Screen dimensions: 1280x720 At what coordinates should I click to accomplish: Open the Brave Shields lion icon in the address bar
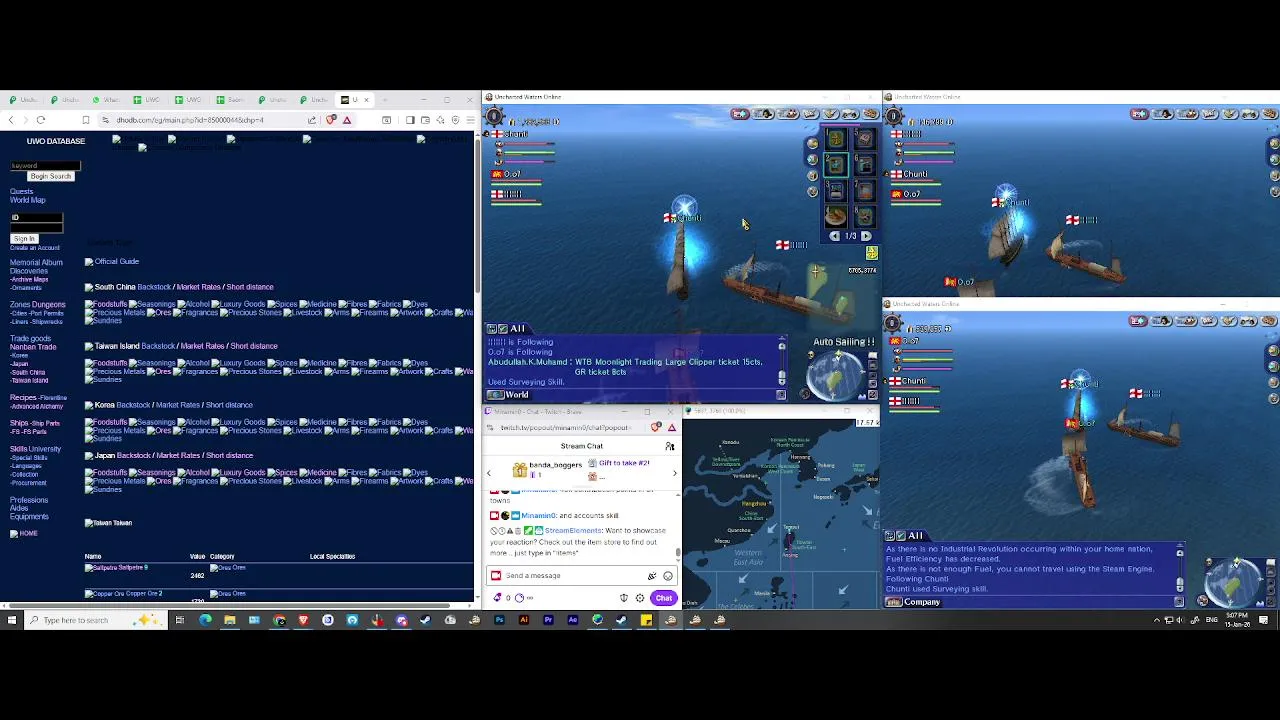pyautogui.click(x=331, y=120)
